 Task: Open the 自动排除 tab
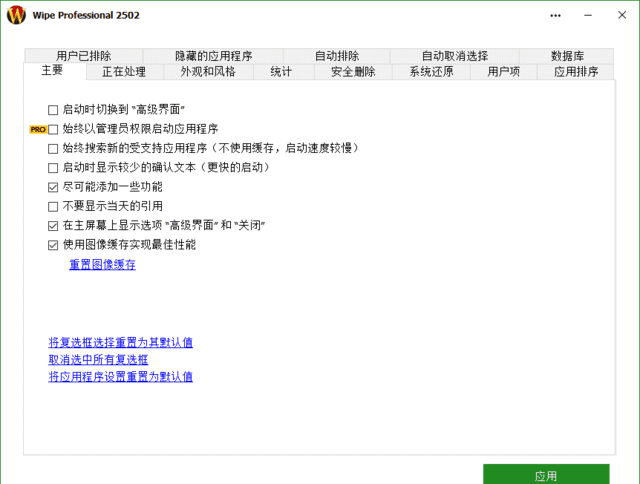coord(337,56)
